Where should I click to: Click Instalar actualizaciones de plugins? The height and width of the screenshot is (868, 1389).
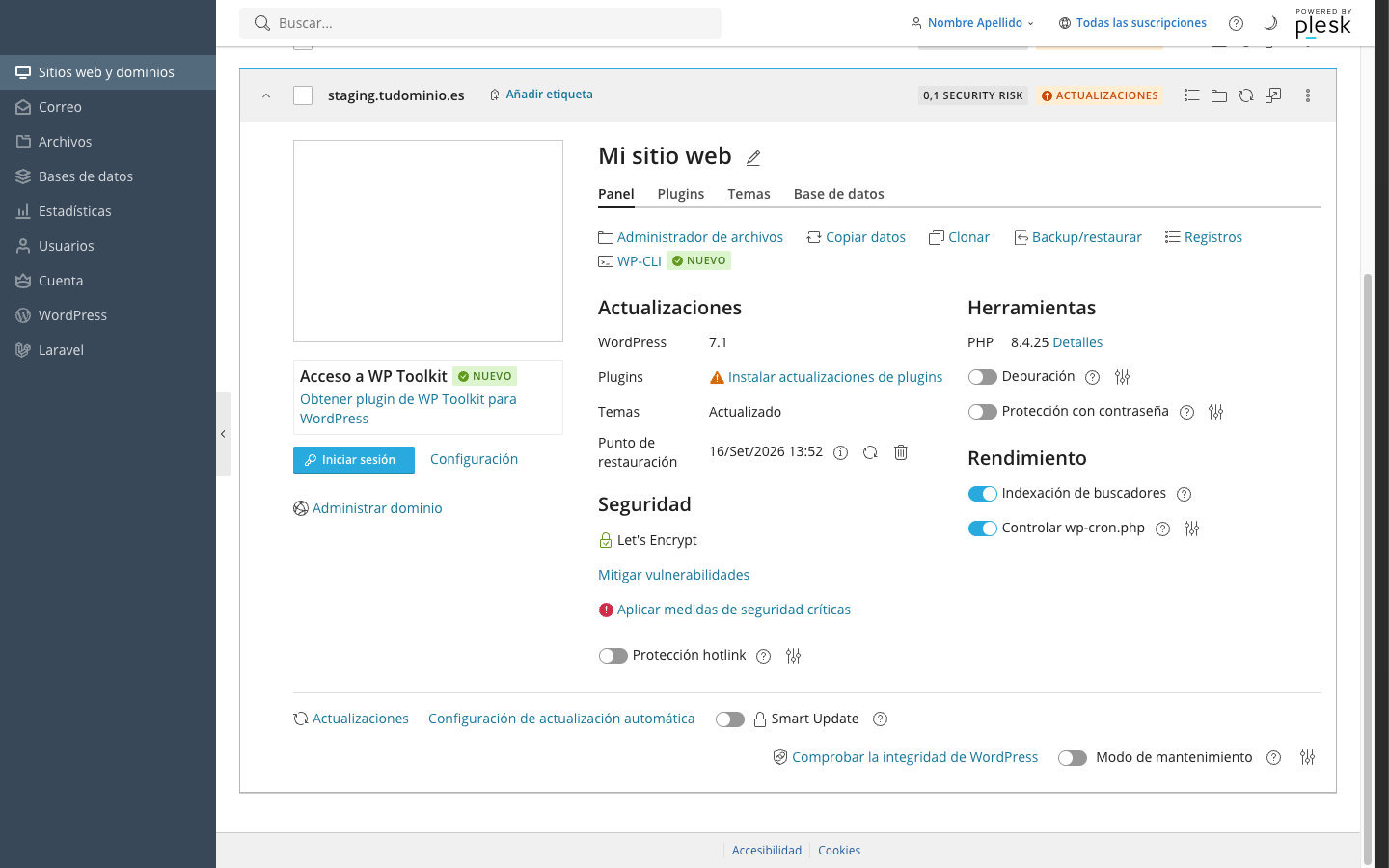point(835,377)
